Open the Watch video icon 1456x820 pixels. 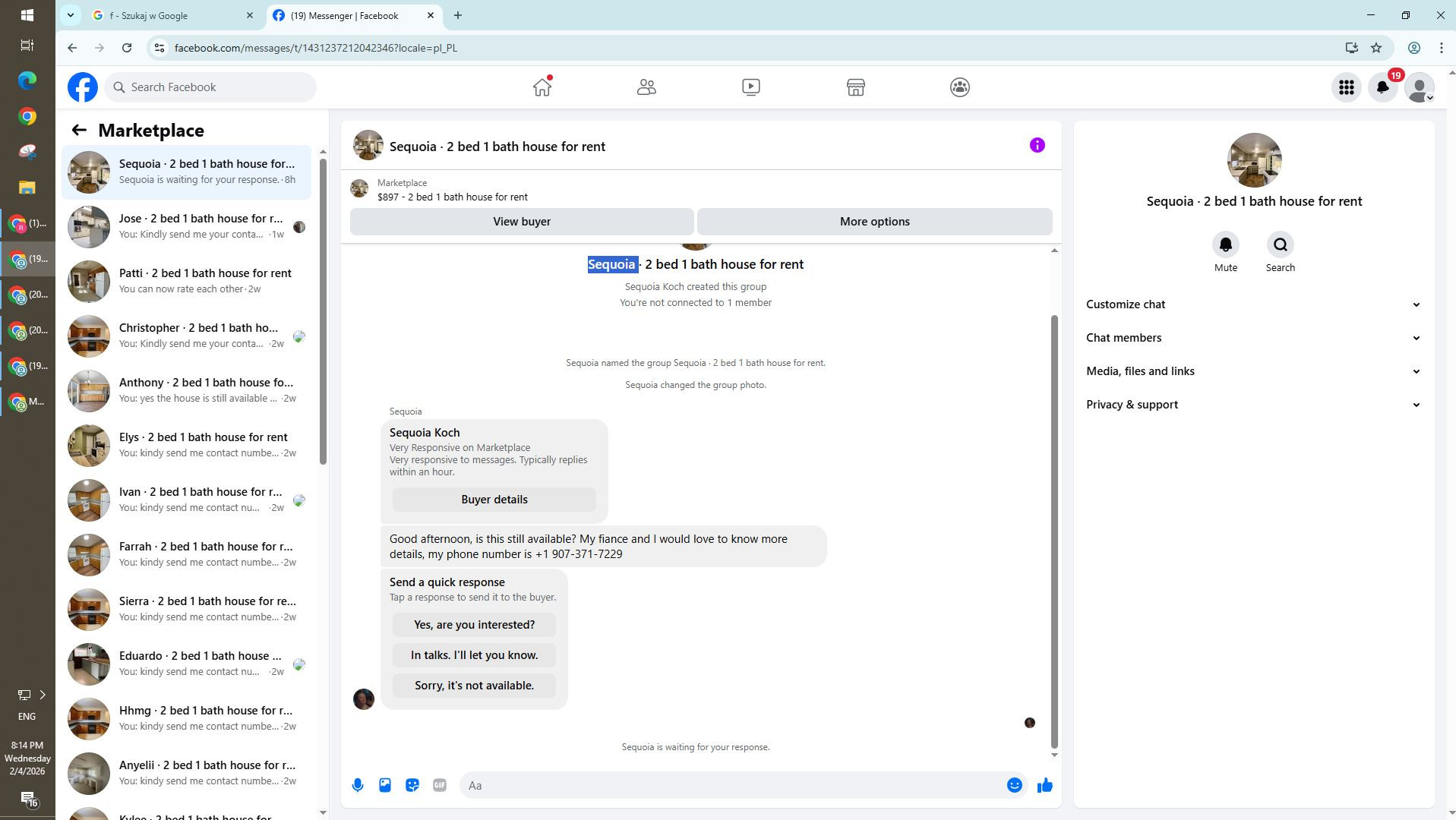(750, 87)
